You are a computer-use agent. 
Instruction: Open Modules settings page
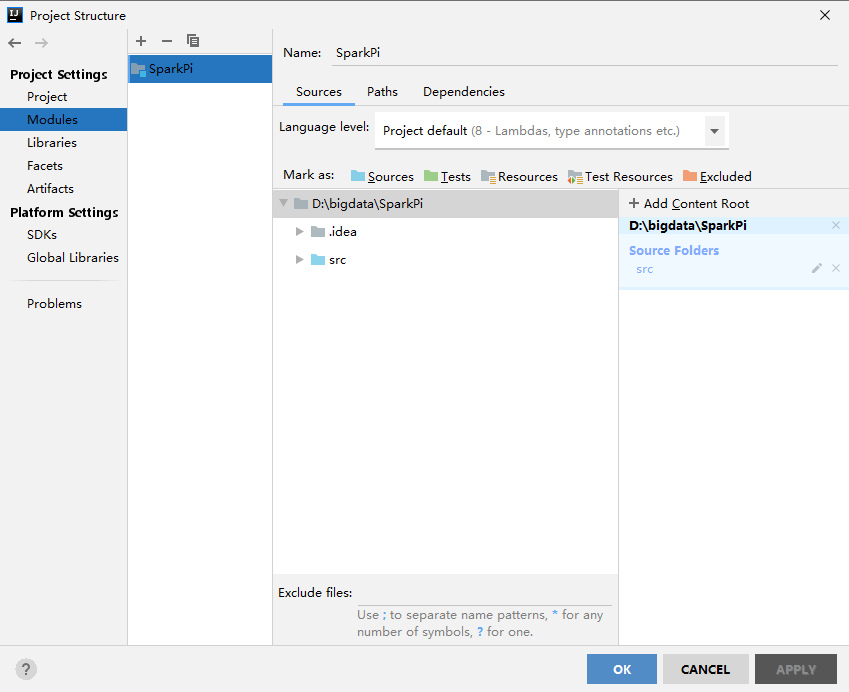coord(63,120)
